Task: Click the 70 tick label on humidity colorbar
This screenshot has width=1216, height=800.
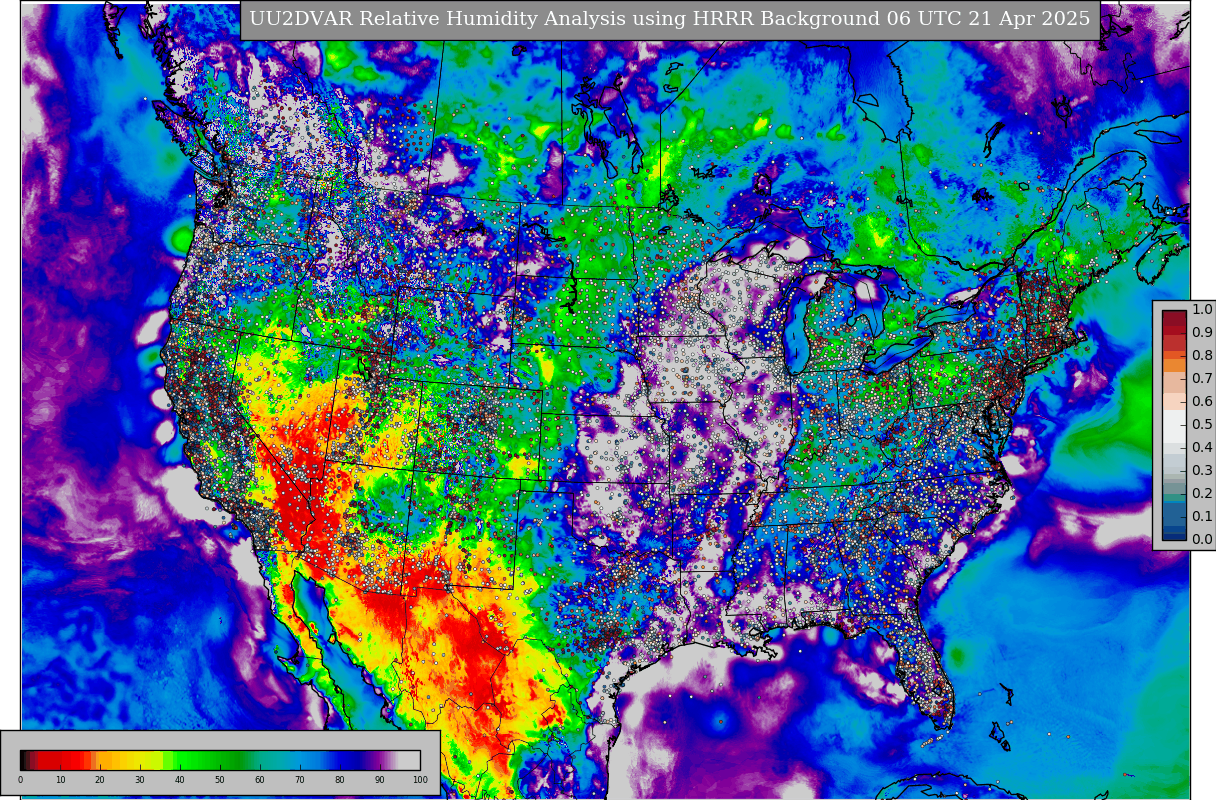Action: 300,780
